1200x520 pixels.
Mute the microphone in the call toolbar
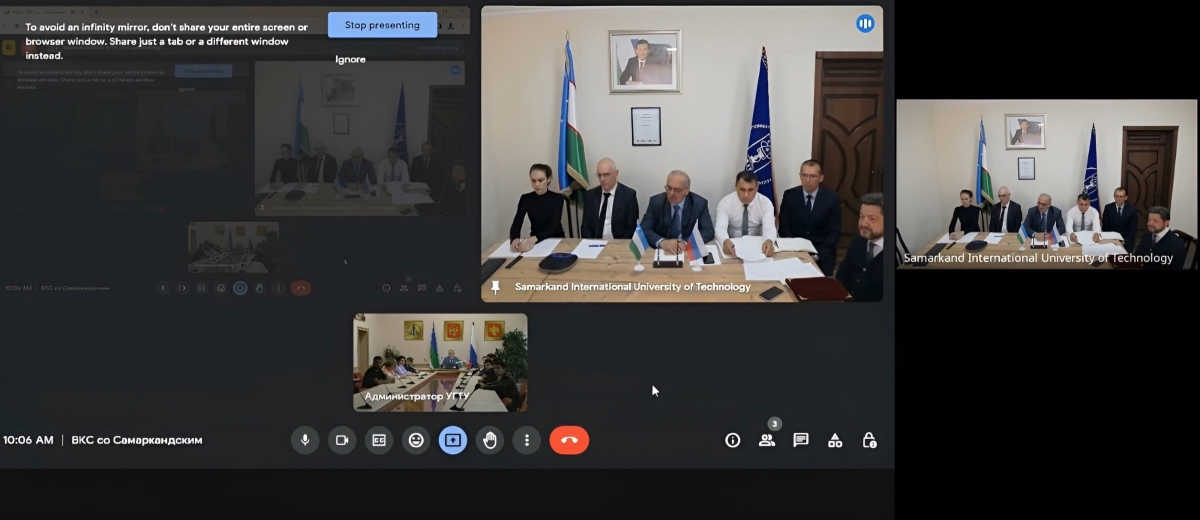coord(305,440)
